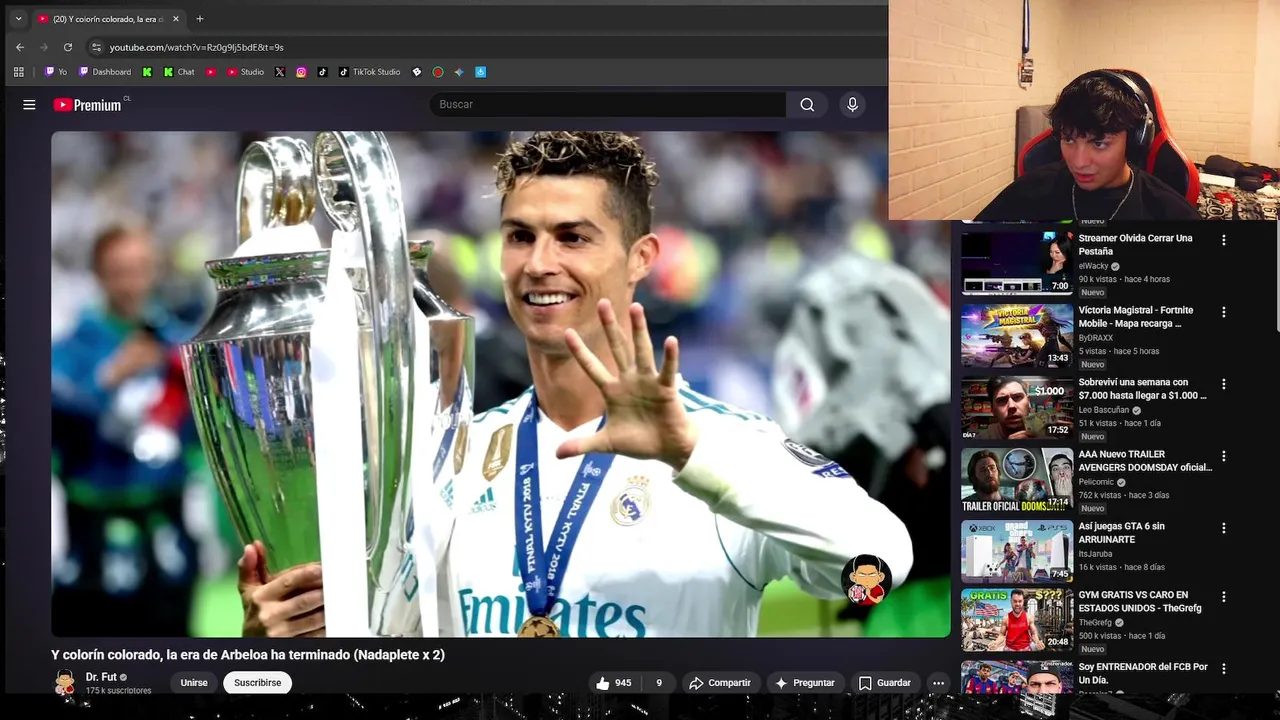
Task: Open the Dr. Fut channel name link
Action: (101, 677)
